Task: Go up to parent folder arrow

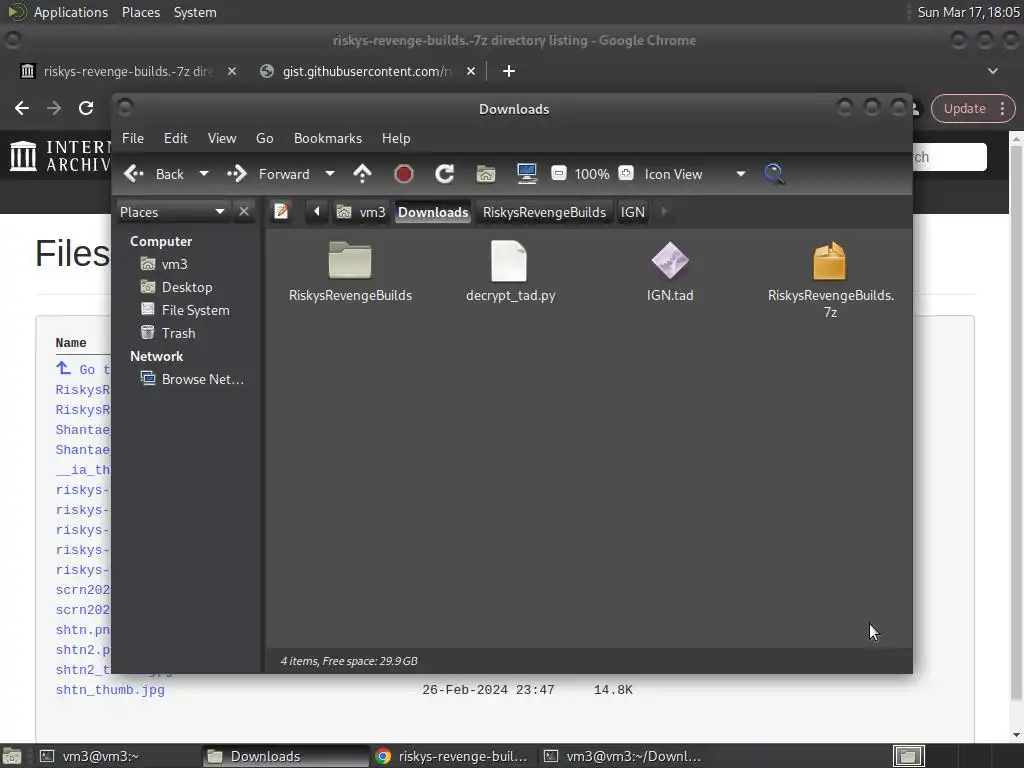Action: [362, 174]
